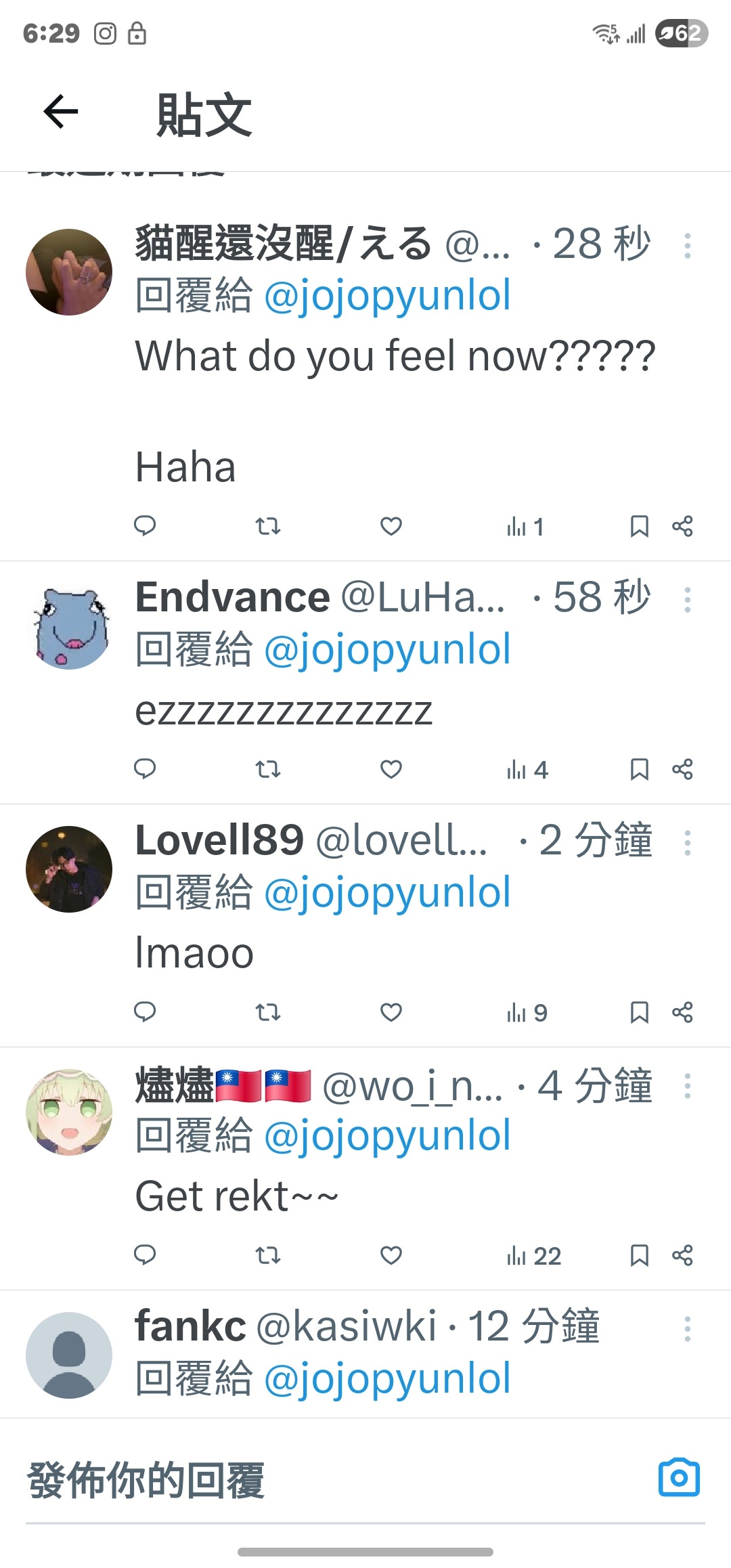The height and width of the screenshot is (1568, 731).
Task: Repost the "Get rekt~~" reply
Action: (268, 1255)
